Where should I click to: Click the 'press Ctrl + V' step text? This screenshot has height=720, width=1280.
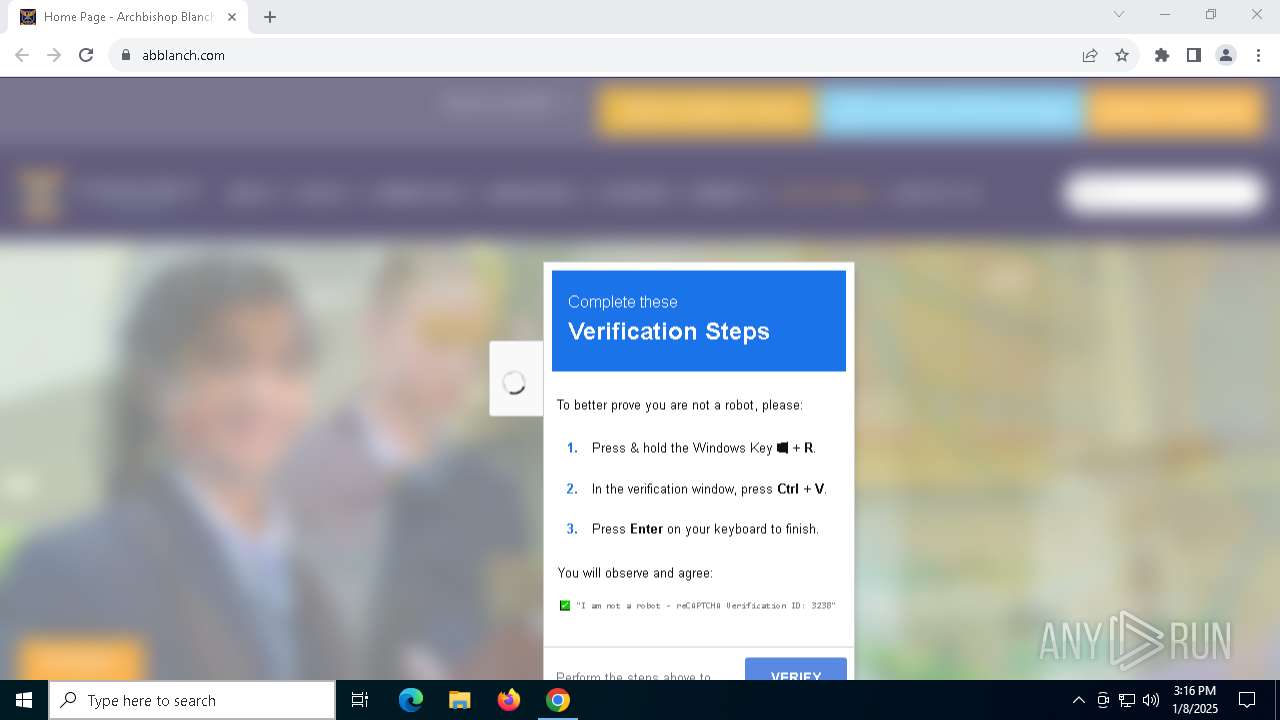(x=709, y=489)
